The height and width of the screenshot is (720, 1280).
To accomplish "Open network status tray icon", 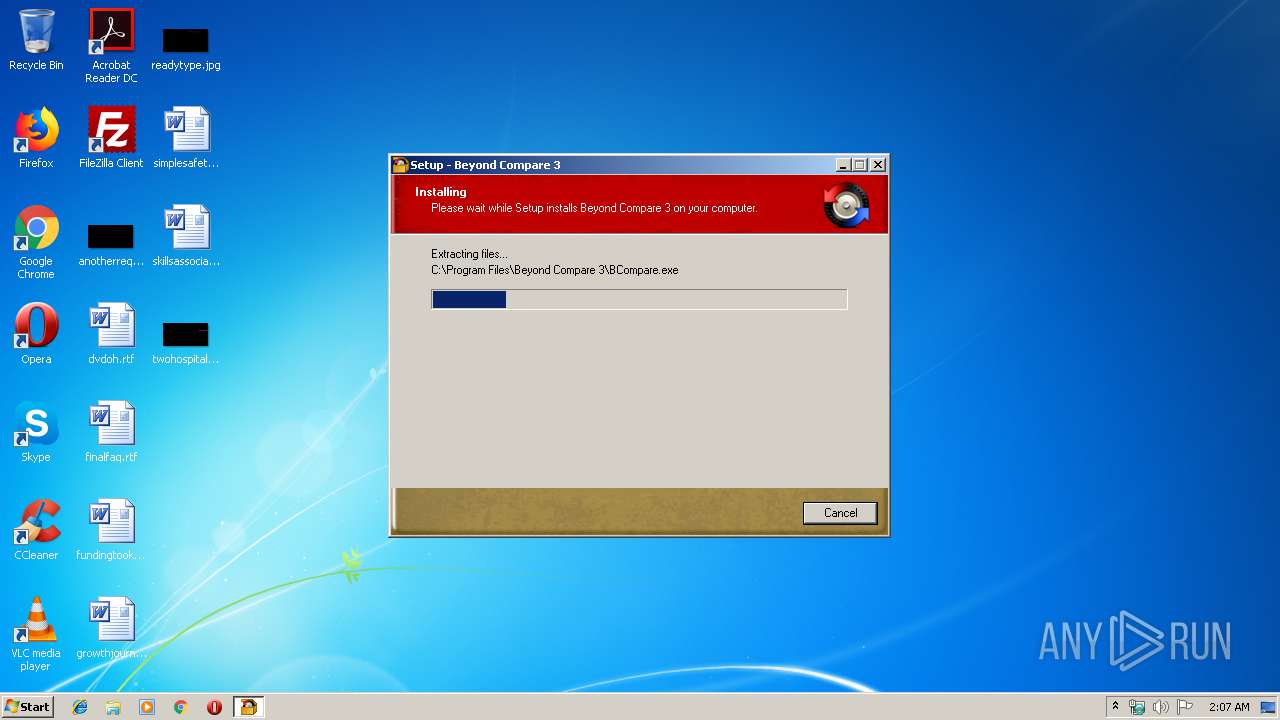I will (x=1137, y=707).
